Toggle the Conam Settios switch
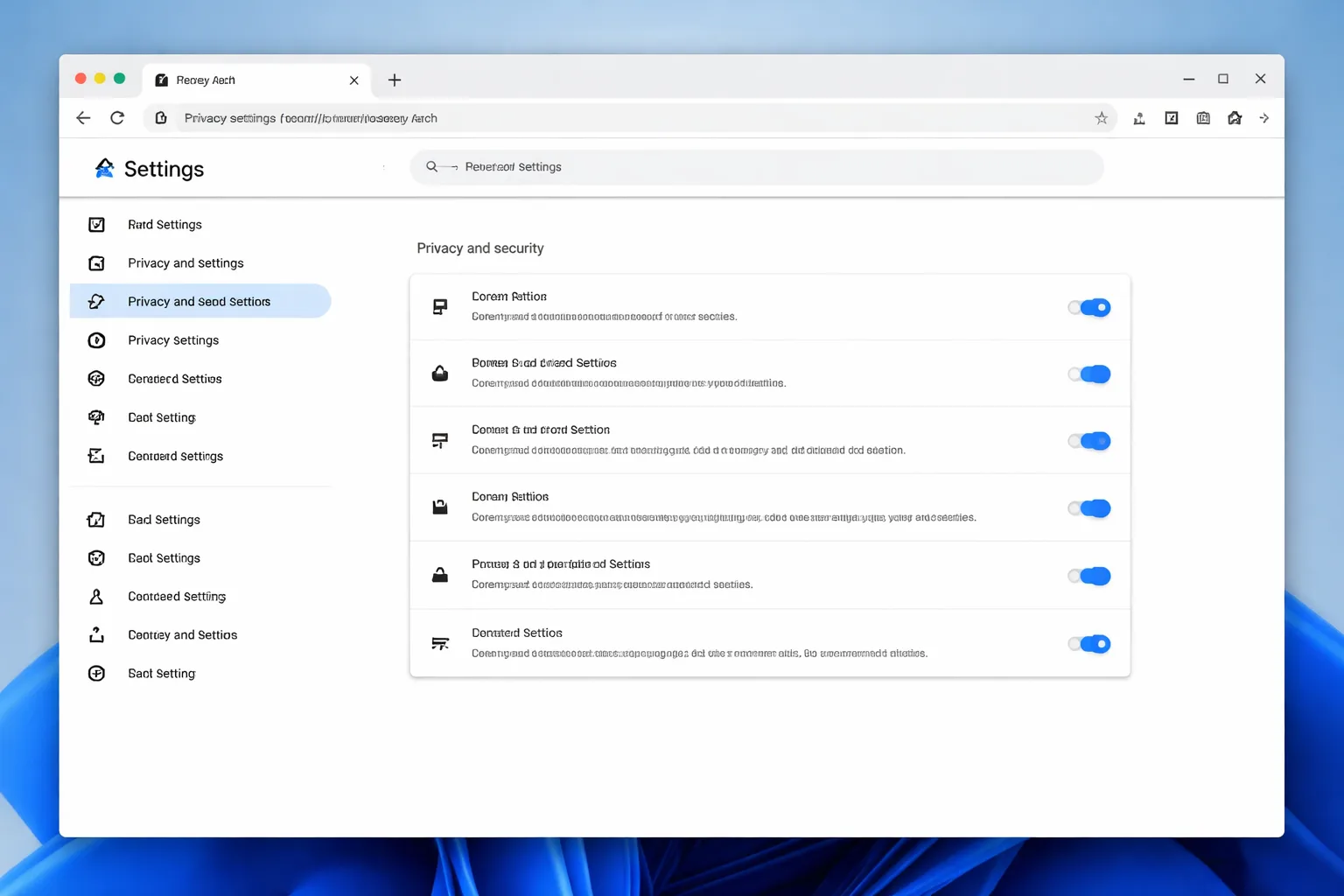Viewport: 1344px width, 896px height. [x=1089, y=508]
